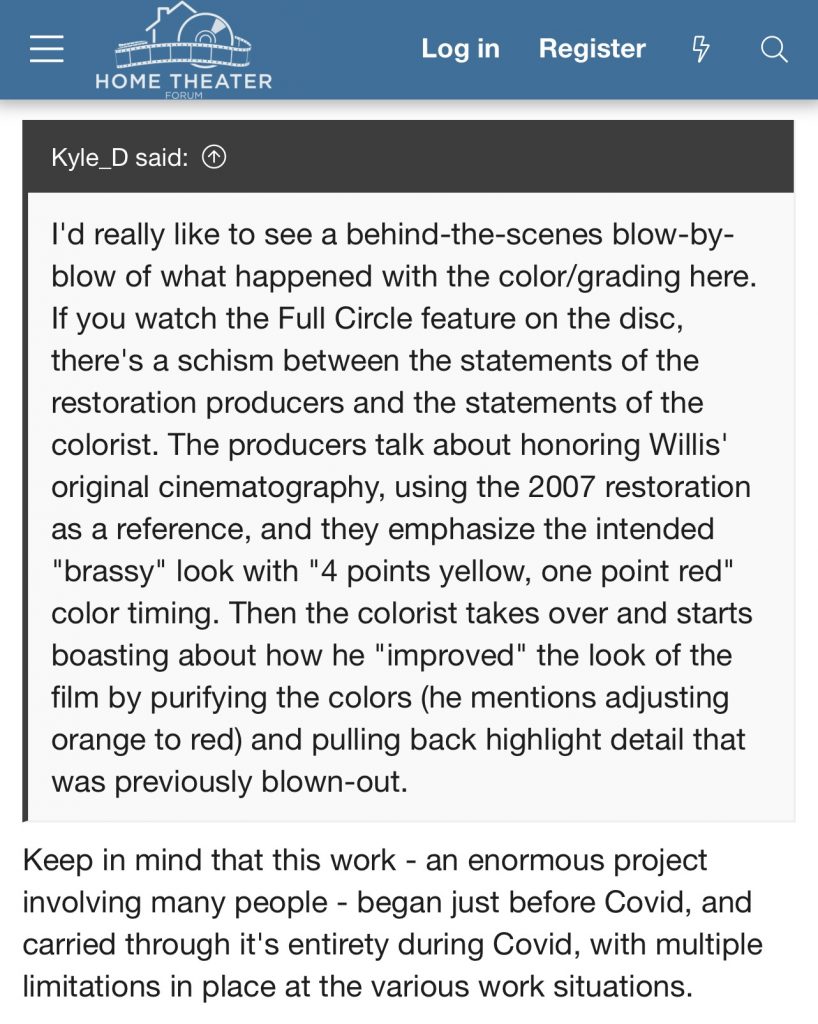Image resolution: width=818 pixels, height=1024 pixels.
Task: Click the reply paragraph starting "Keep in mind"
Action: pos(364,860)
